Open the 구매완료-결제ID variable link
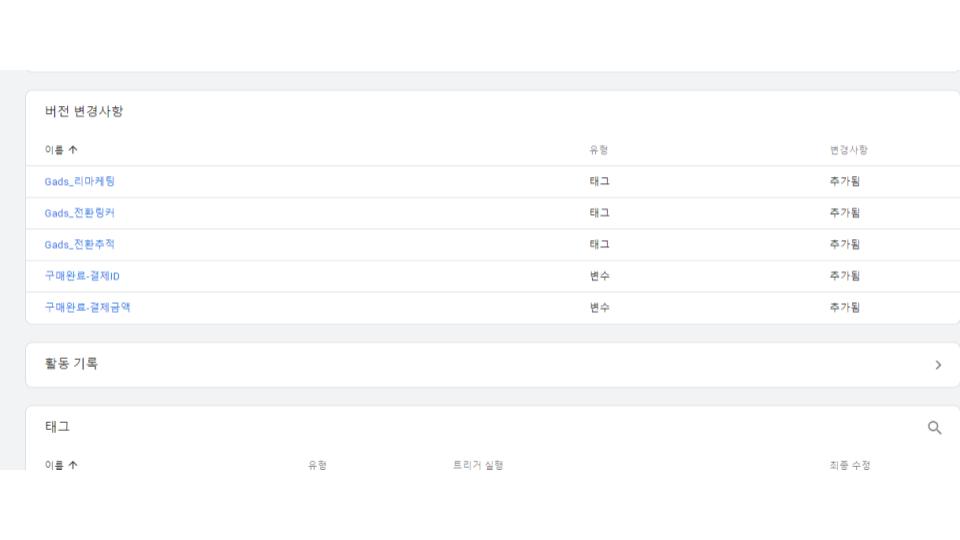960x540 pixels. (x=82, y=276)
